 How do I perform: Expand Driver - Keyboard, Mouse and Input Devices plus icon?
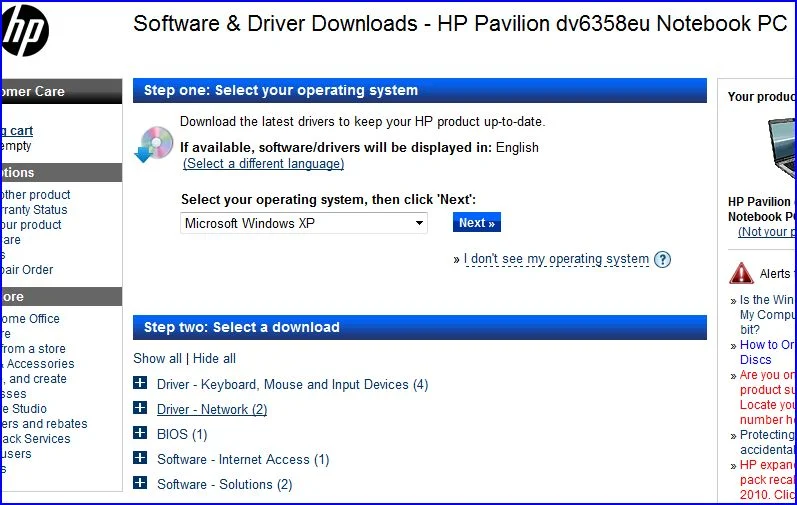point(140,383)
